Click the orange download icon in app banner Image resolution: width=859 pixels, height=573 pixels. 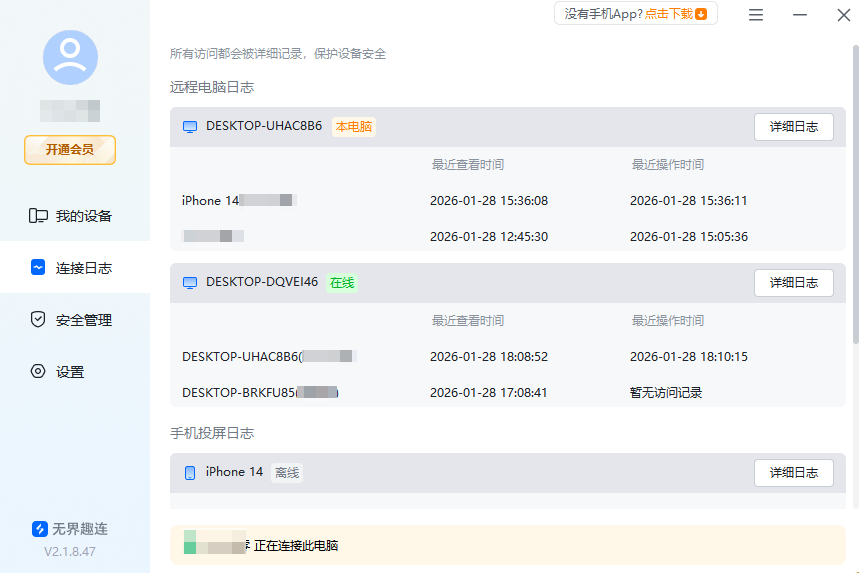701,14
